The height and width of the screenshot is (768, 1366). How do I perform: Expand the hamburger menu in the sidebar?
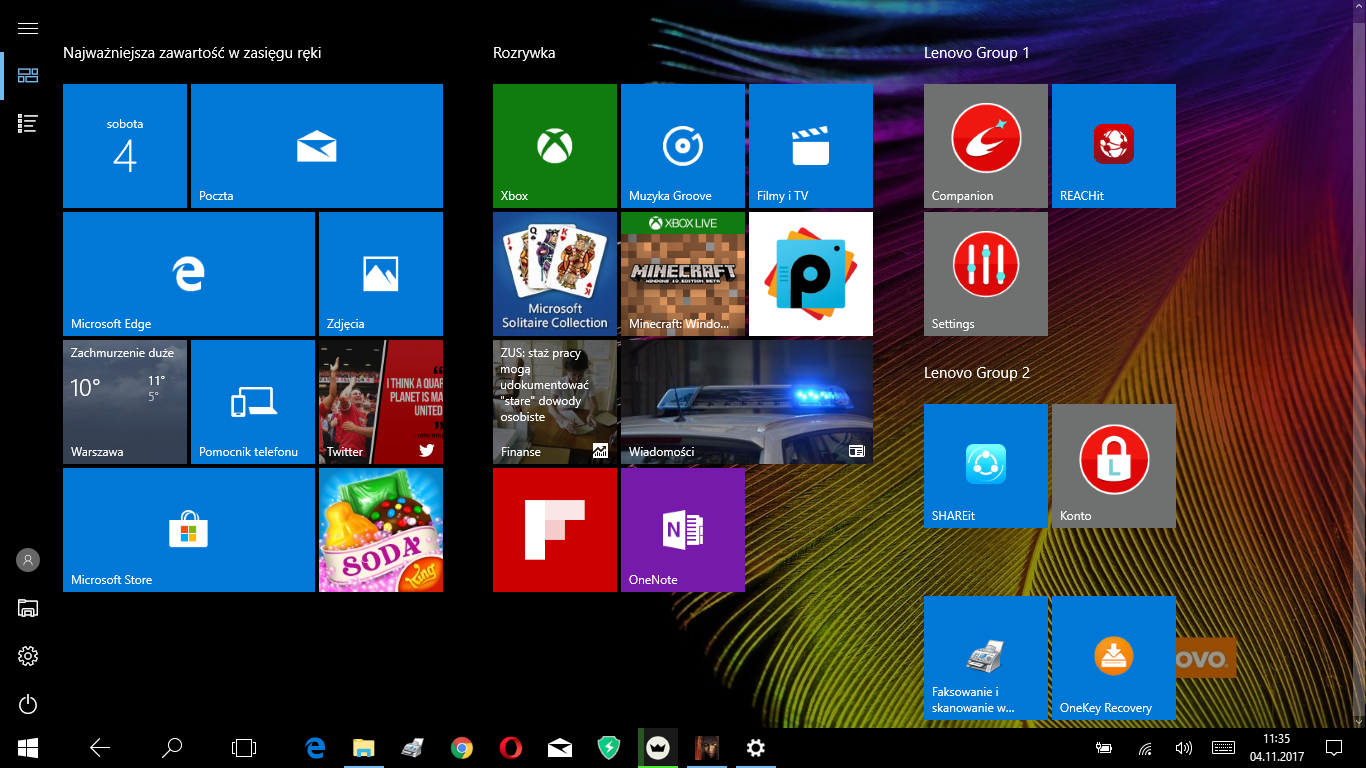click(x=28, y=29)
